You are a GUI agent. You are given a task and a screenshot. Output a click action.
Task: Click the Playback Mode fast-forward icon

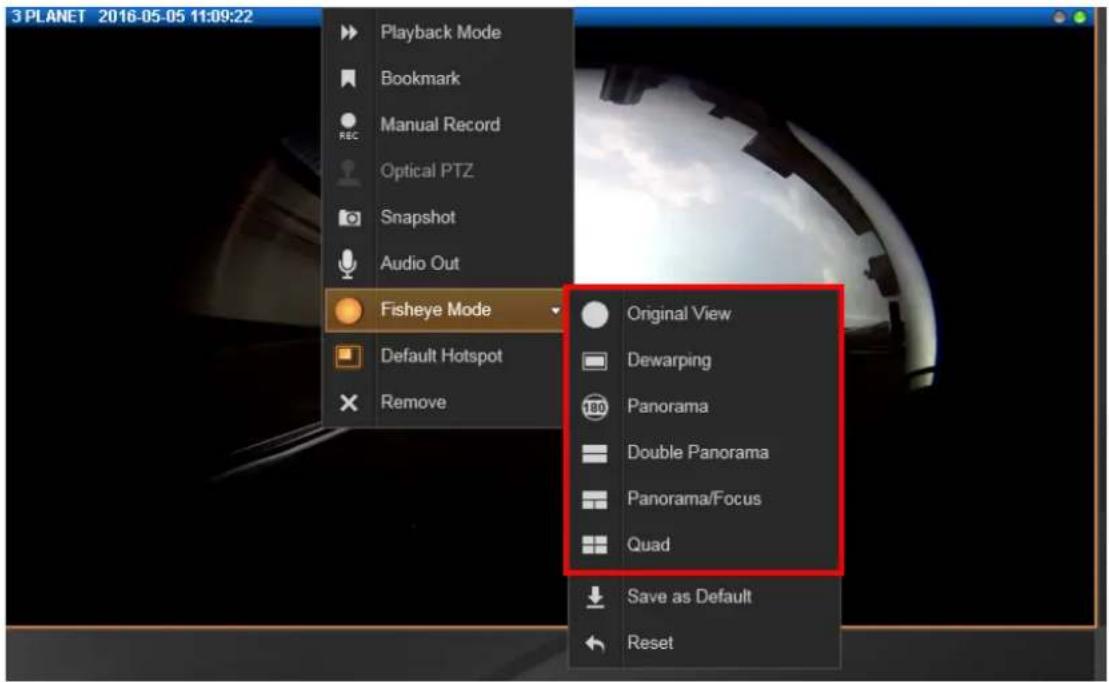coord(348,33)
